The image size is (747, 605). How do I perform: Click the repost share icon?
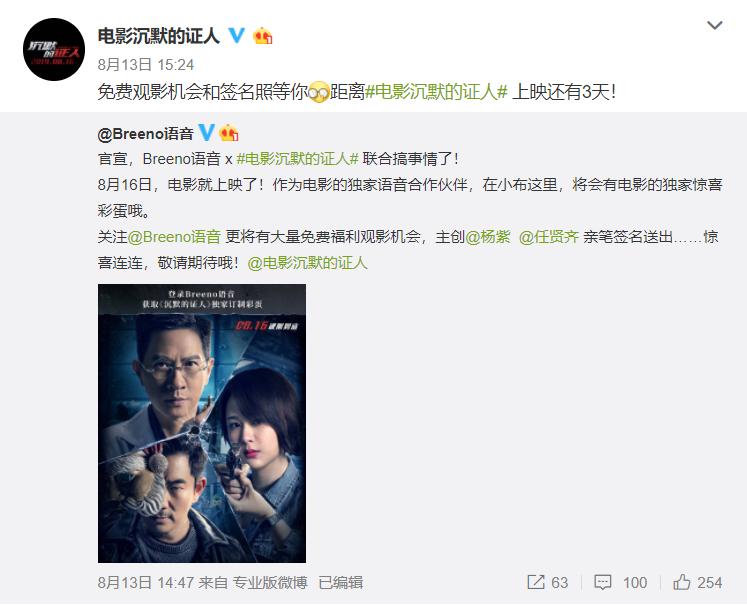pyautogui.click(x=536, y=582)
